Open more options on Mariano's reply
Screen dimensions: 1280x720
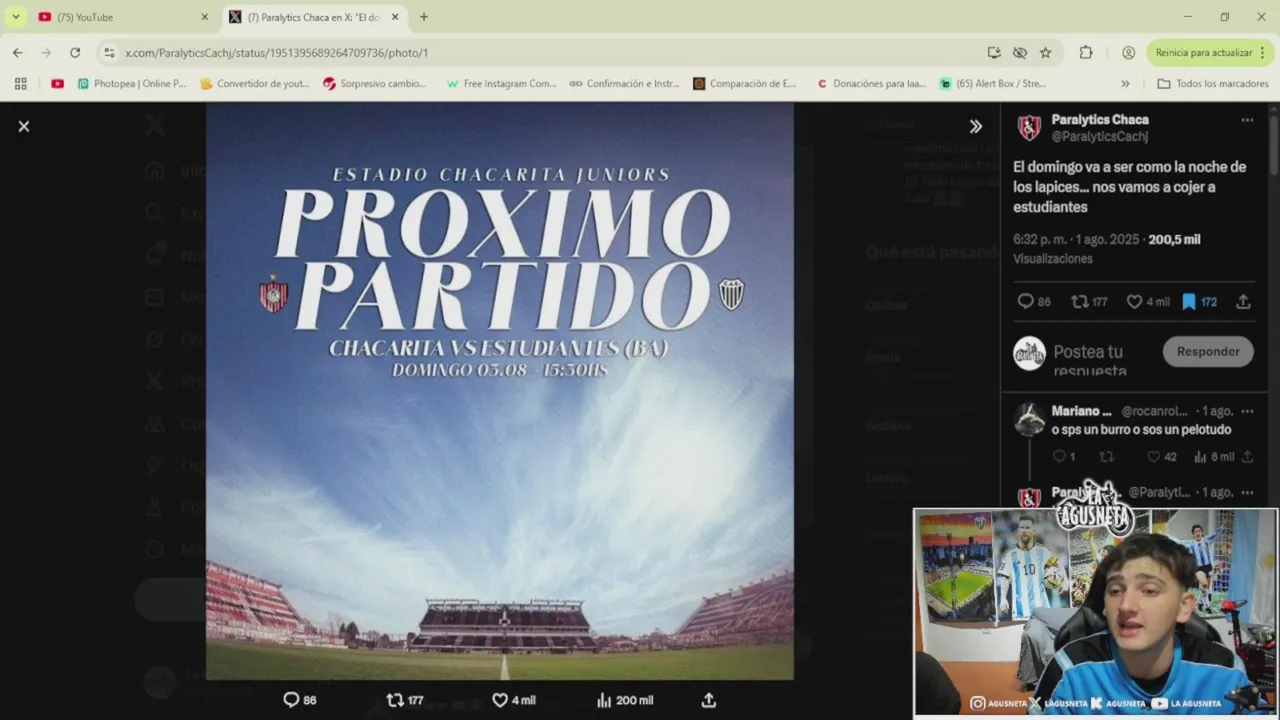(1247, 411)
